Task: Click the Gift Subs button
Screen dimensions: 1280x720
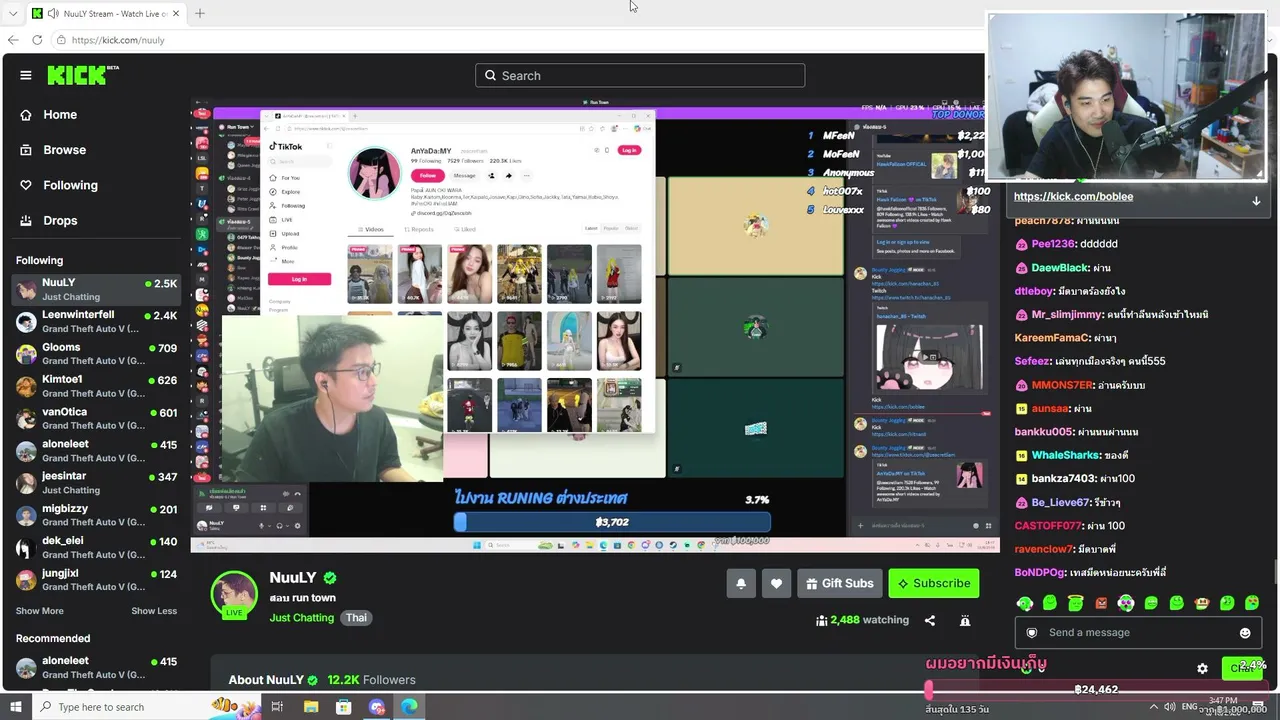Action: click(x=839, y=584)
